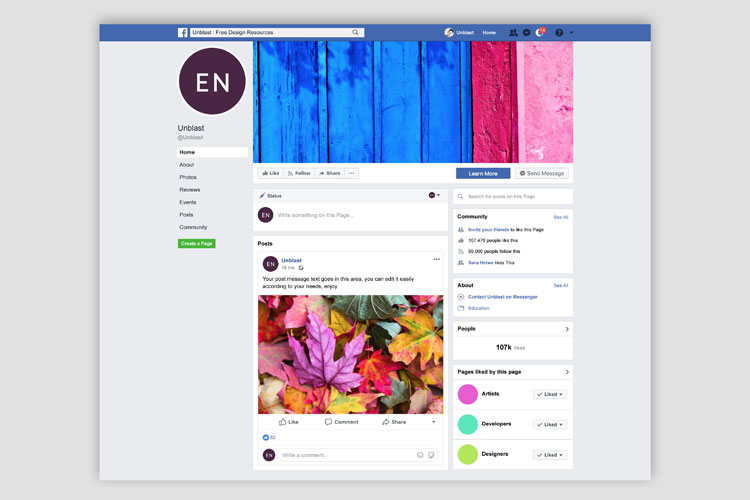Click the sticker icon in comment box
This screenshot has height=500, width=750.
(x=431, y=455)
